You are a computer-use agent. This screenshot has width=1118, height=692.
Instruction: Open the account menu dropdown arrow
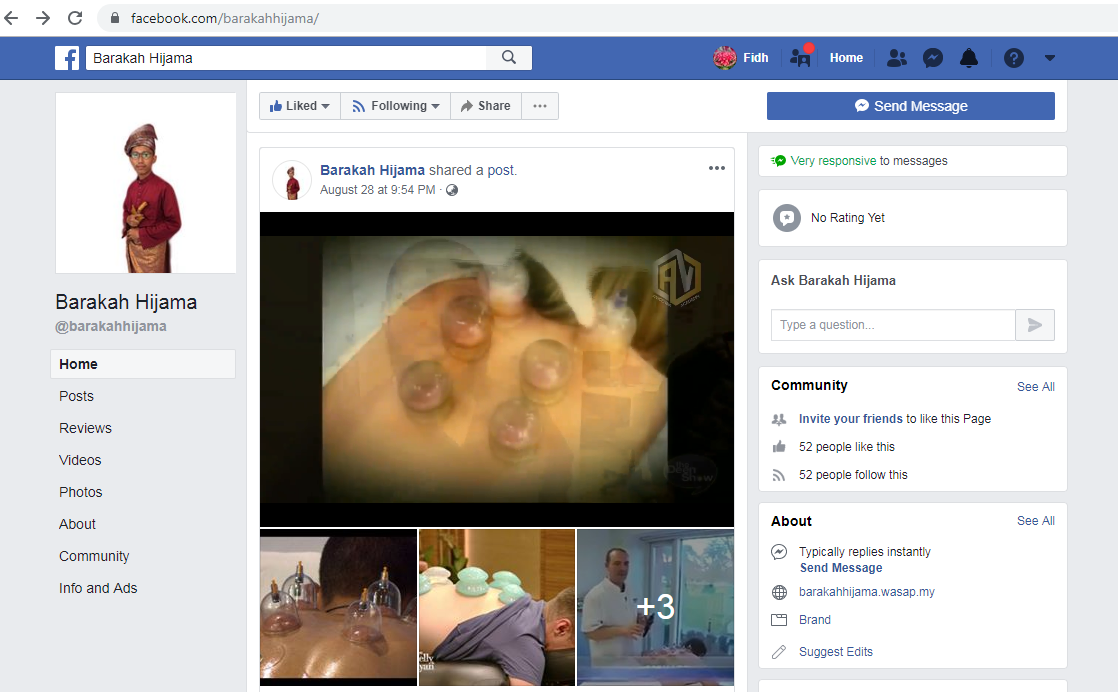pyautogui.click(x=1050, y=58)
